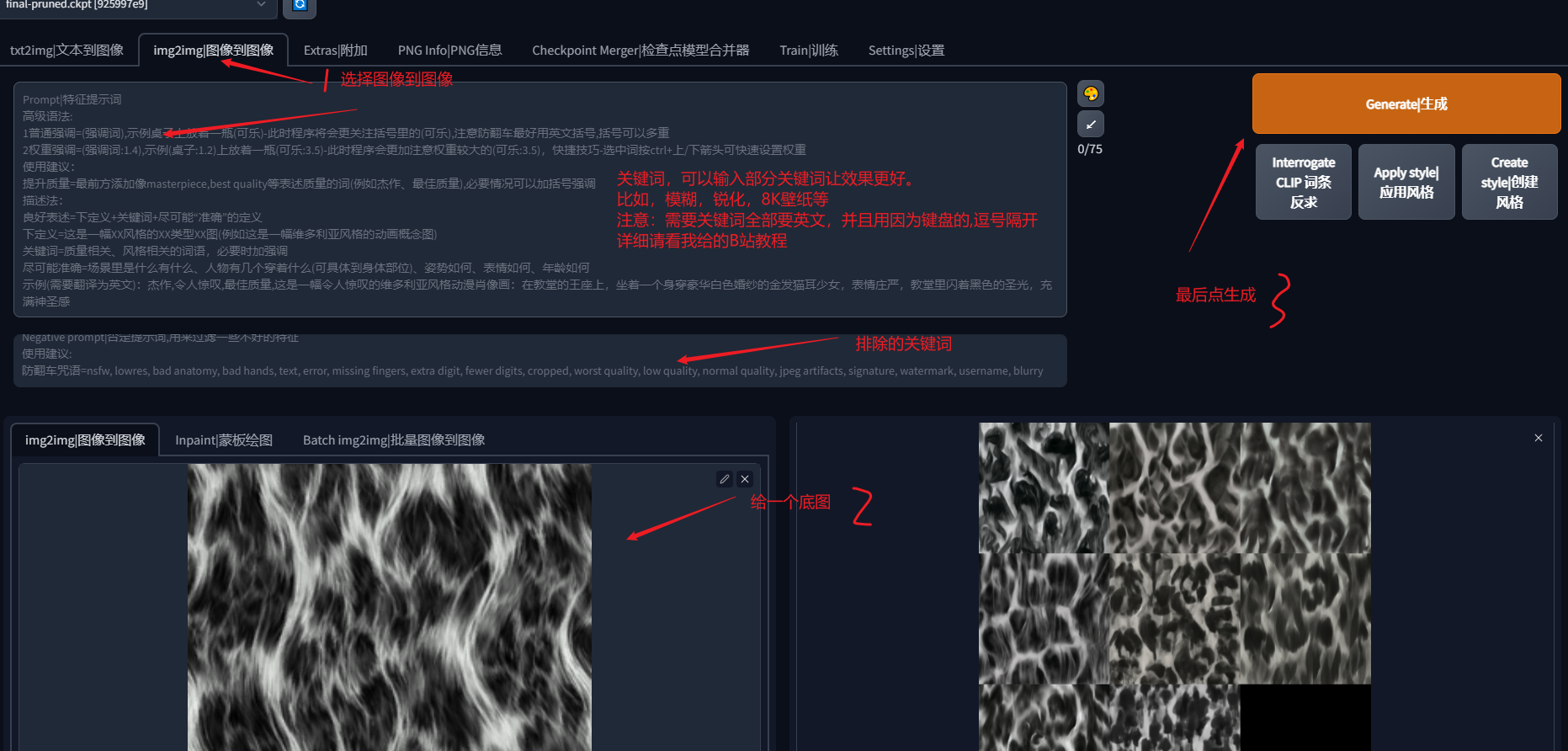Viewport: 1568px width, 751px height.
Task: Select the Batch img2img sub-tab
Action: (x=393, y=440)
